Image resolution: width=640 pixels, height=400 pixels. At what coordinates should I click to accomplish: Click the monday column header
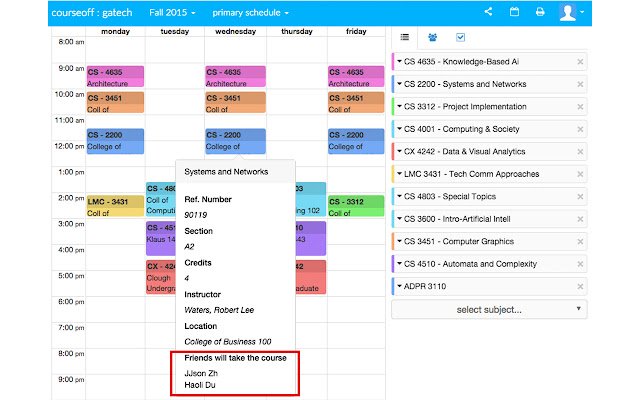pyautogui.click(x=116, y=31)
